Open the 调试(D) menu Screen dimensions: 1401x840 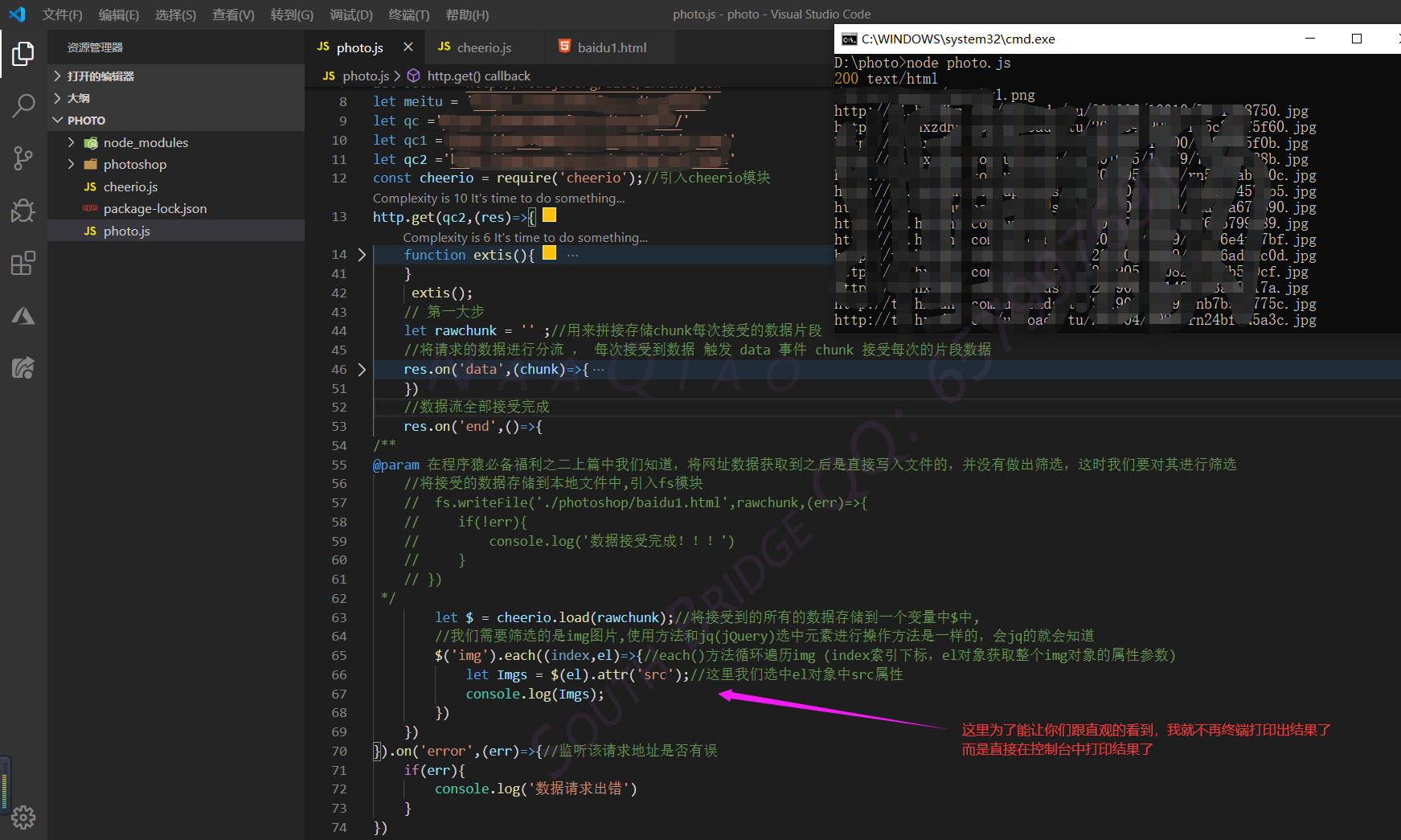tap(351, 14)
